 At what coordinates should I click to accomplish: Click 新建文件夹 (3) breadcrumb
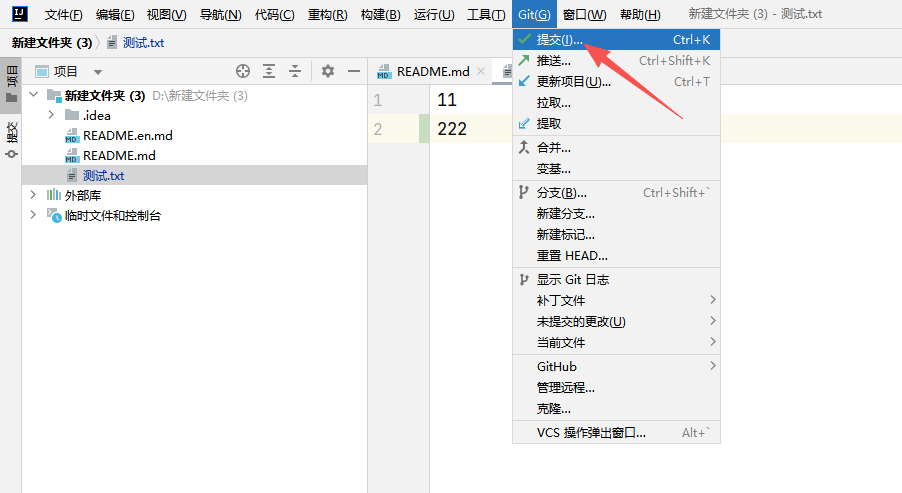pos(52,43)
